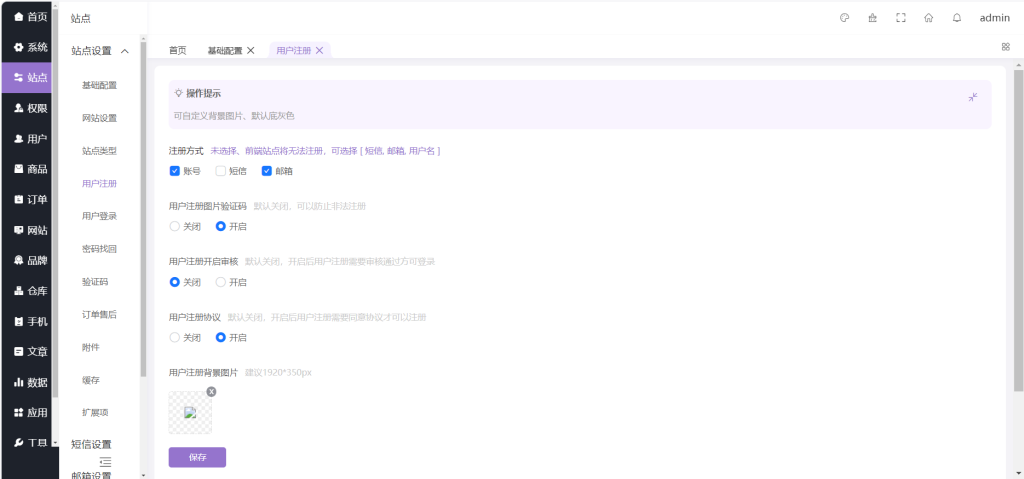Choose 关闭 for 用户注册协议

(x=174, y=338)
